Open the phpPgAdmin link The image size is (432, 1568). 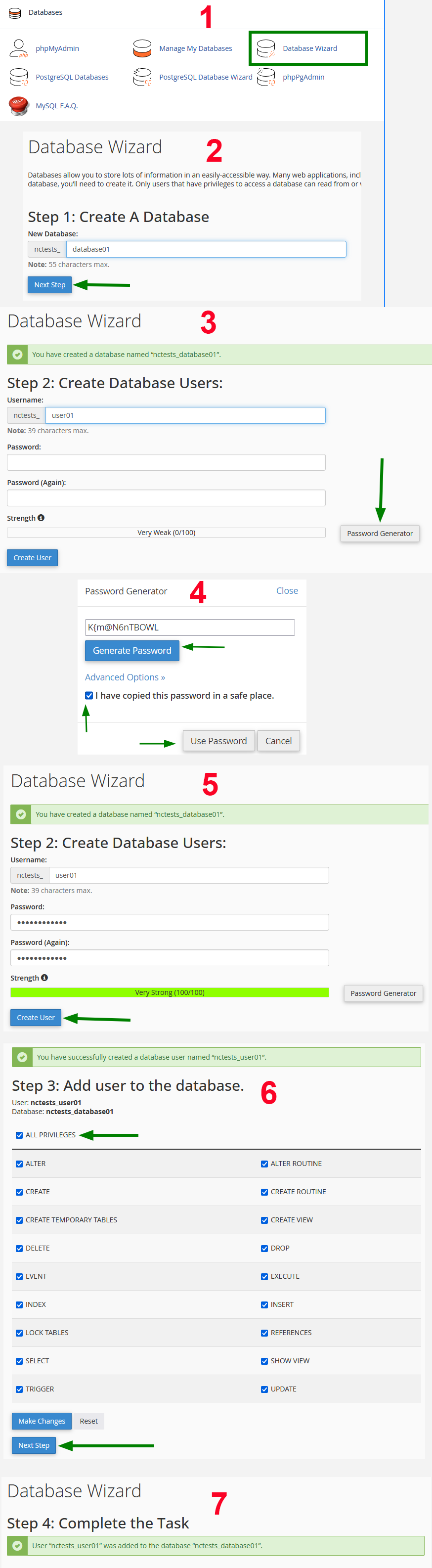(x=303, y=77)
